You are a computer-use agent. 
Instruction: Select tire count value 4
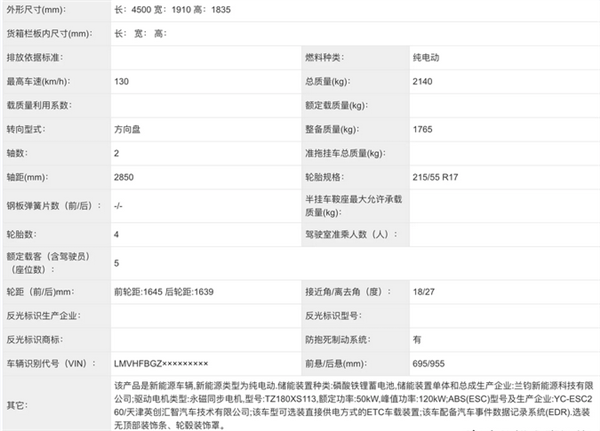(116, 235)
